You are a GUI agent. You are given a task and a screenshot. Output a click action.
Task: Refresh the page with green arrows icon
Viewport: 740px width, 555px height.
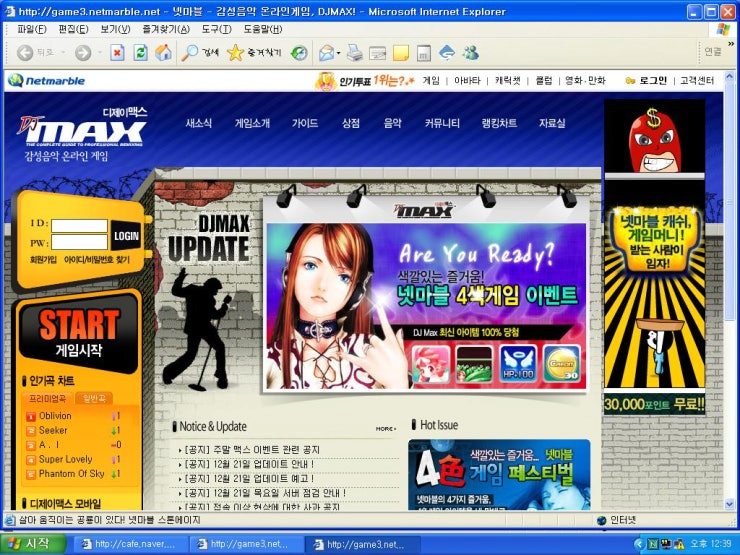(x=140, y=52)
